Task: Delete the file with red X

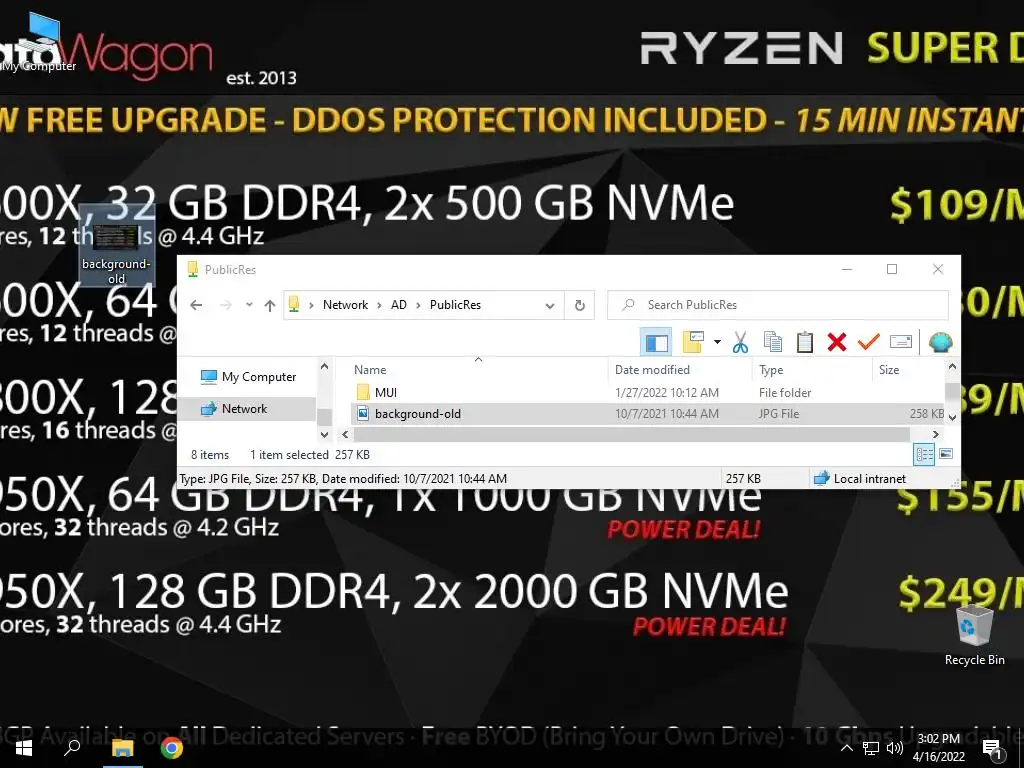Action: pyautogui.click(x=837, y=342)
